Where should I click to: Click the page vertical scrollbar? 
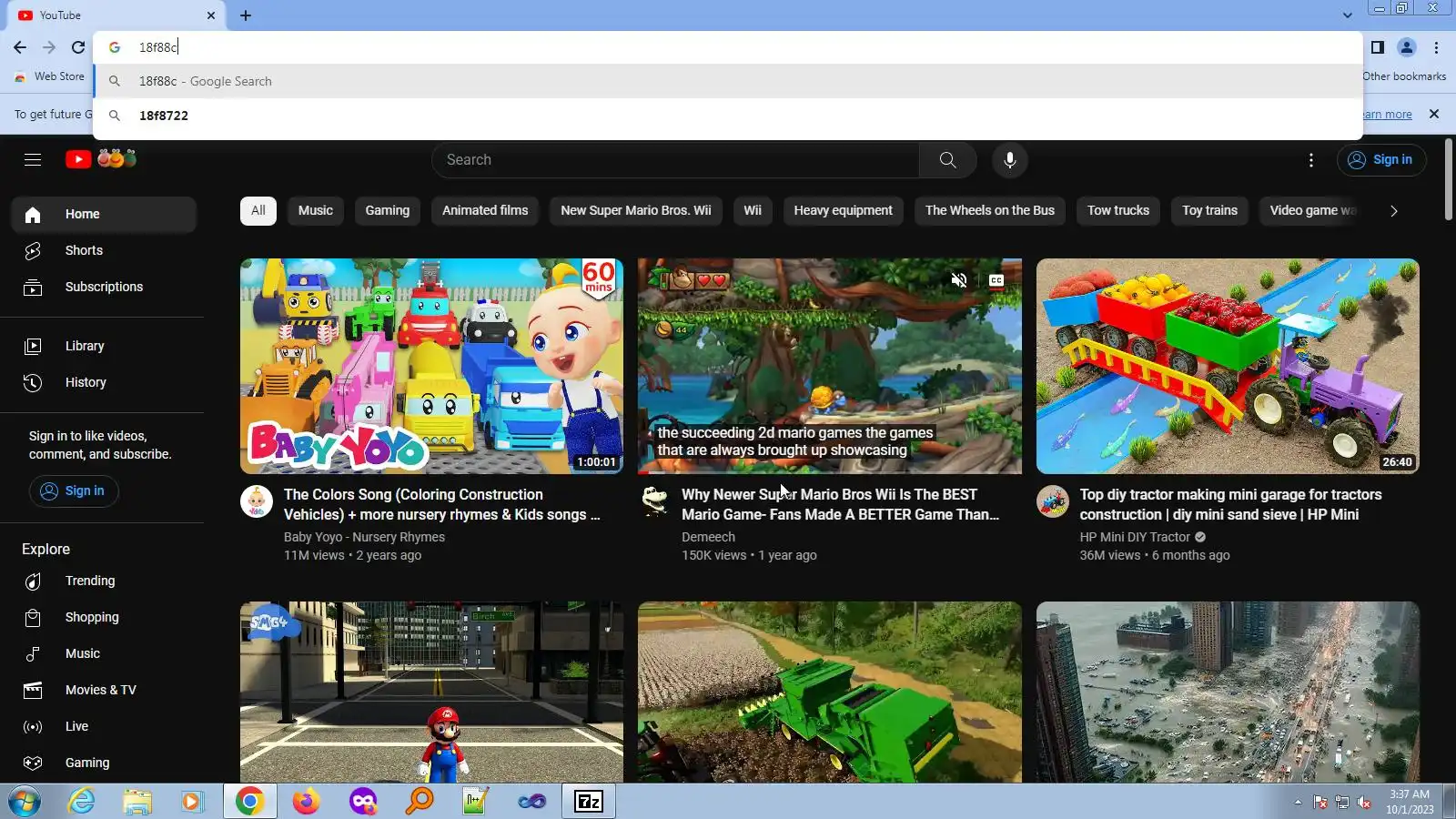[1449, 179]
